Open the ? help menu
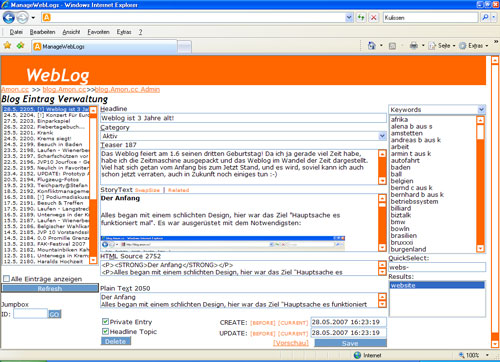The image size is (500, 362). pyautogui.click(x=140, y=32)
